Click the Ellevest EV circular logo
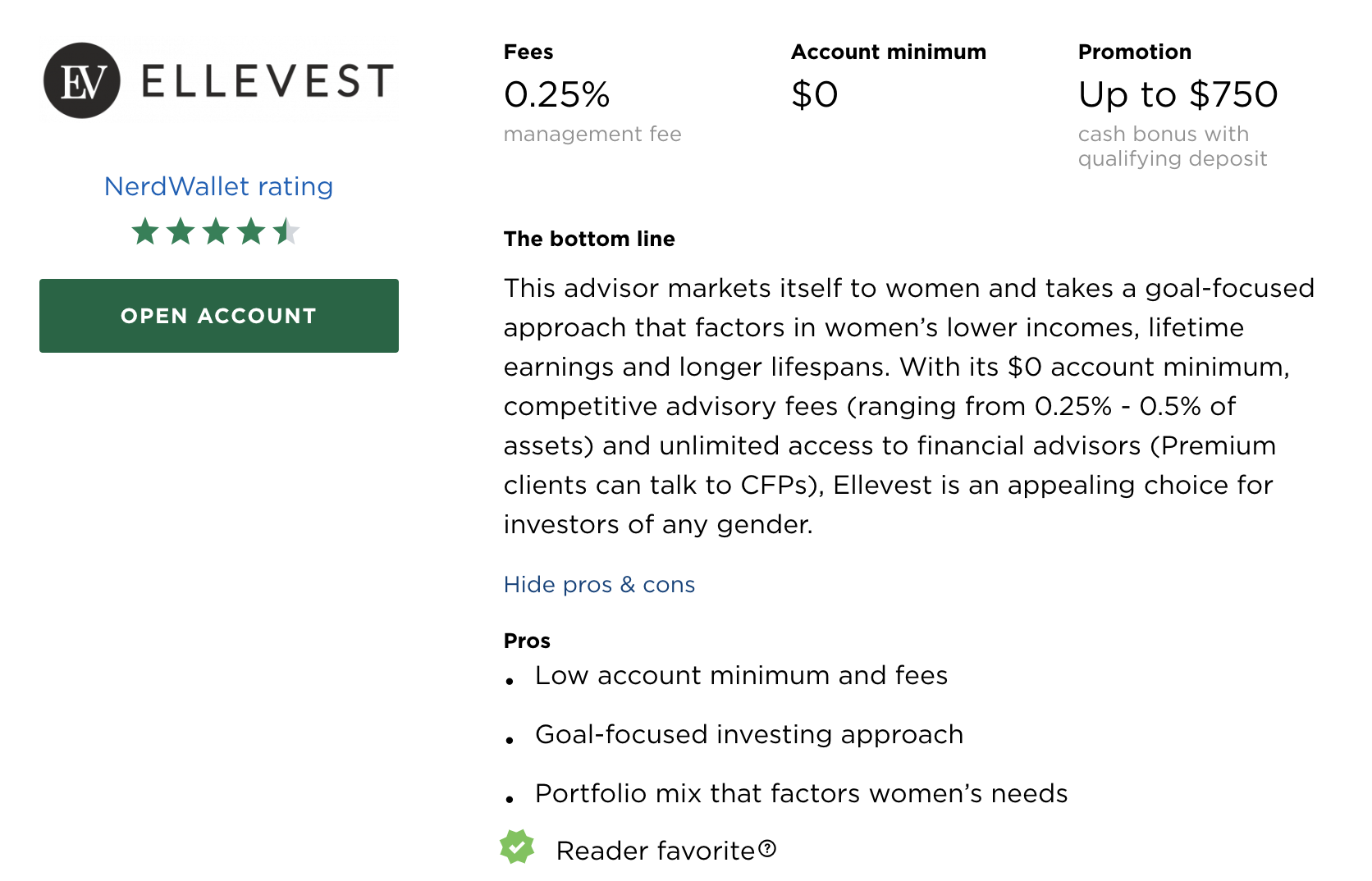The width and height of the screenshot is (1372, 881). tap(82, 80)
